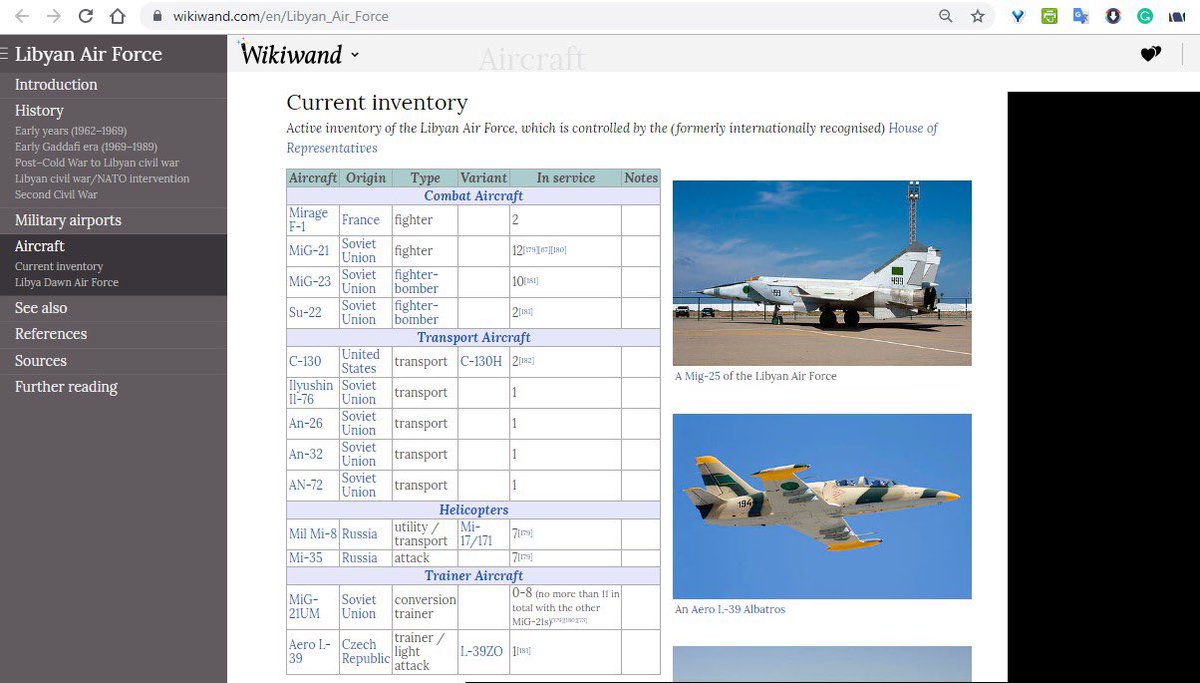
Task: Open the Su-22 aircraft link
Action: pos(306,313)
